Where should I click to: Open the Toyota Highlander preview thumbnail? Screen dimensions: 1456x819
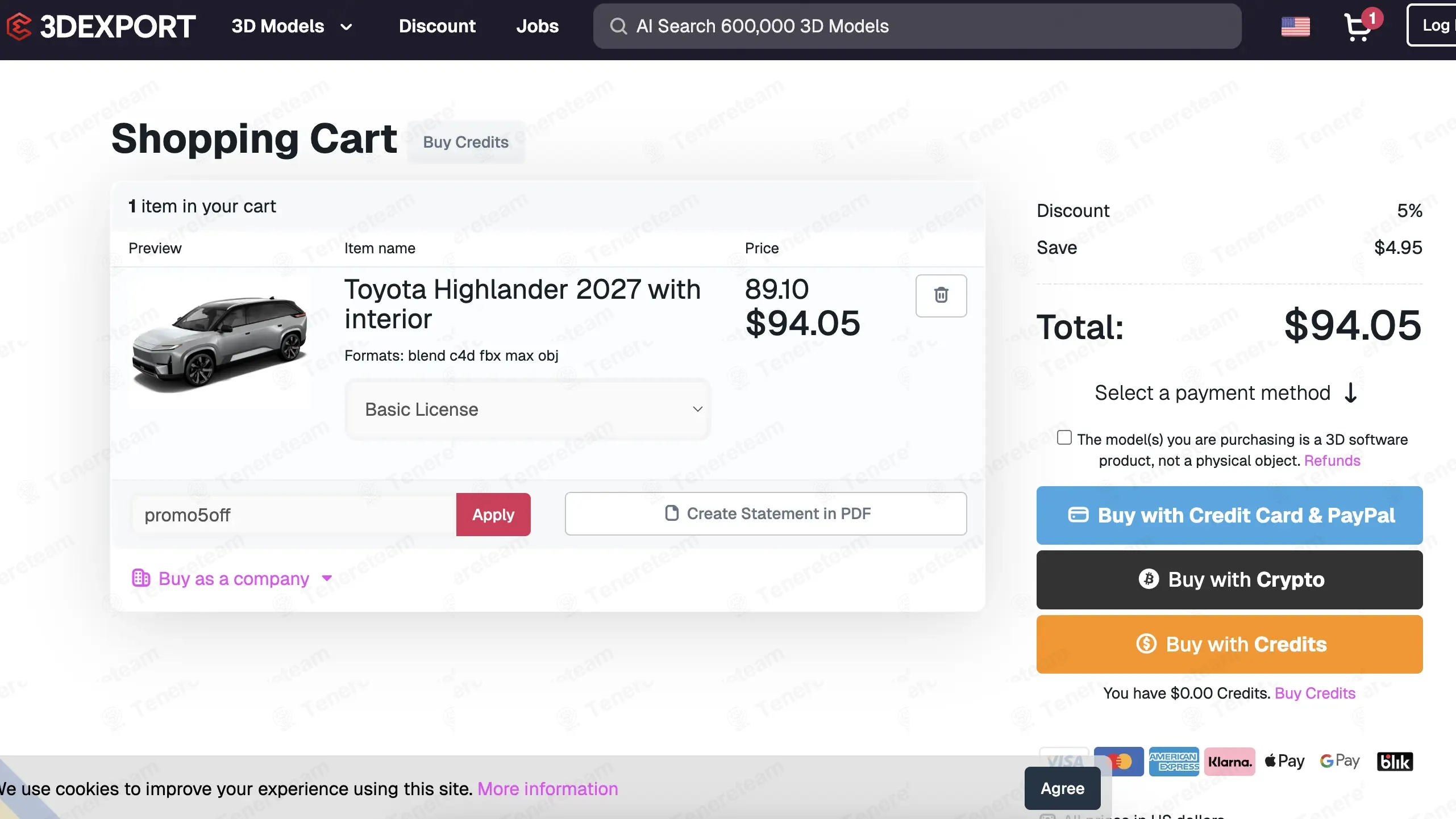tap(219, 343)
